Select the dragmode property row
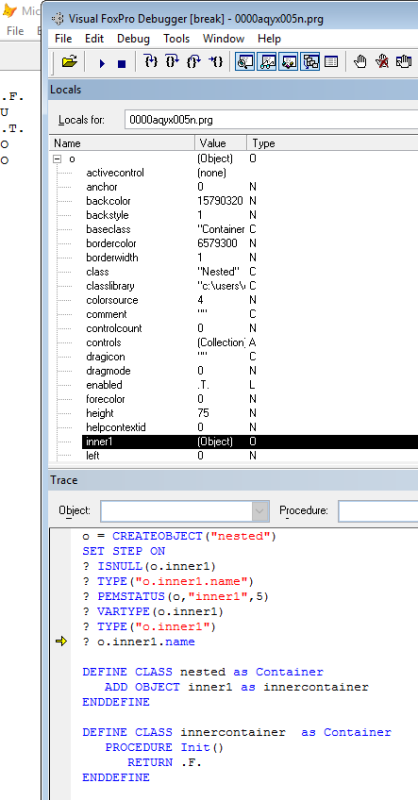 tap(250, 371)
